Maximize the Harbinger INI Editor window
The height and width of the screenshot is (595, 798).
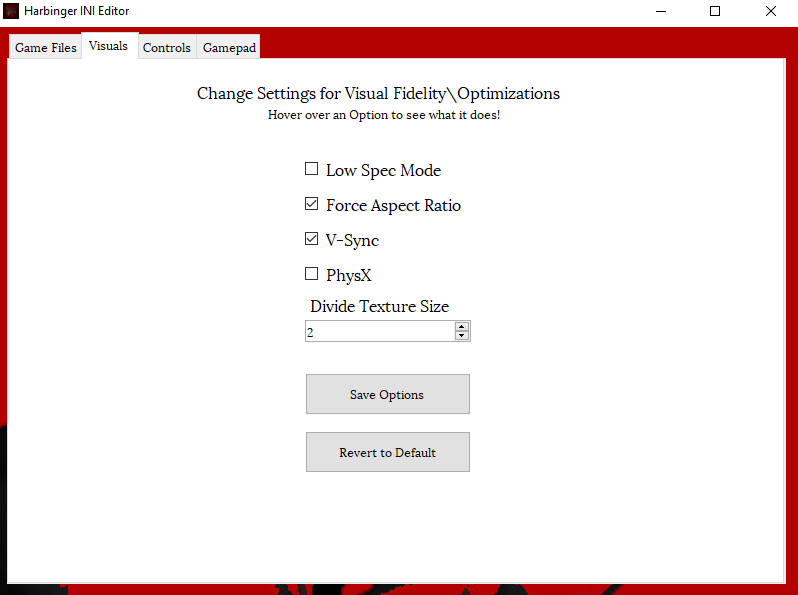click(x=715, y=11)
